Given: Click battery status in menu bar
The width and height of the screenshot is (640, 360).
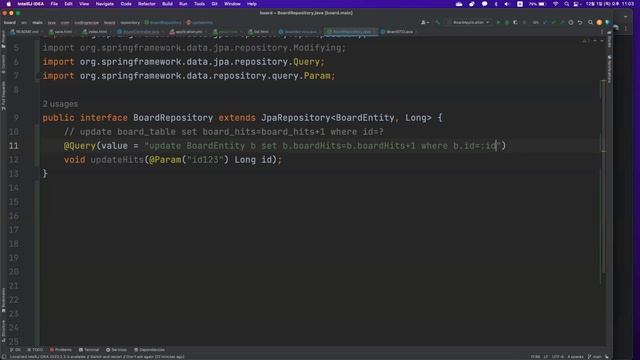Looking at the screenshot, I should click(538, 4).
